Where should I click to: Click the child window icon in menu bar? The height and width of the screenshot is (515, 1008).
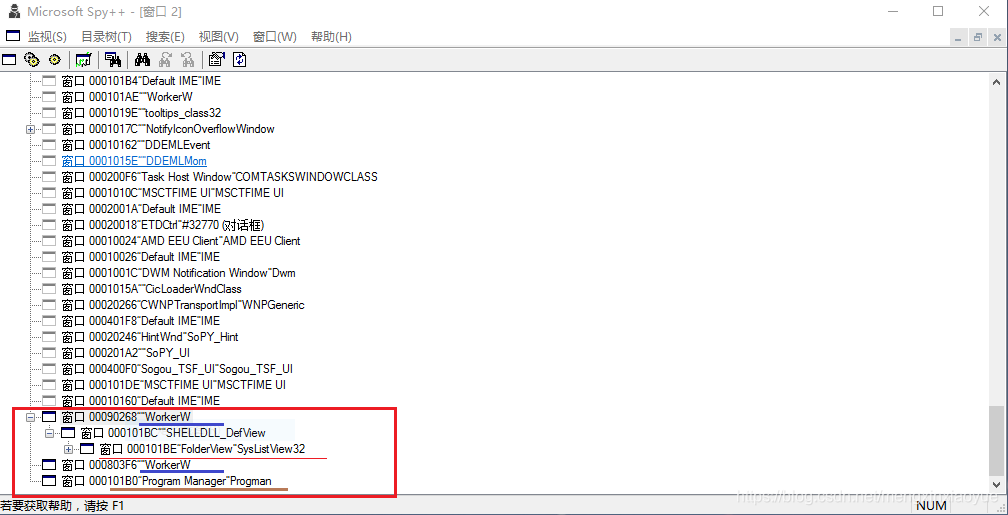coord(13,36)
